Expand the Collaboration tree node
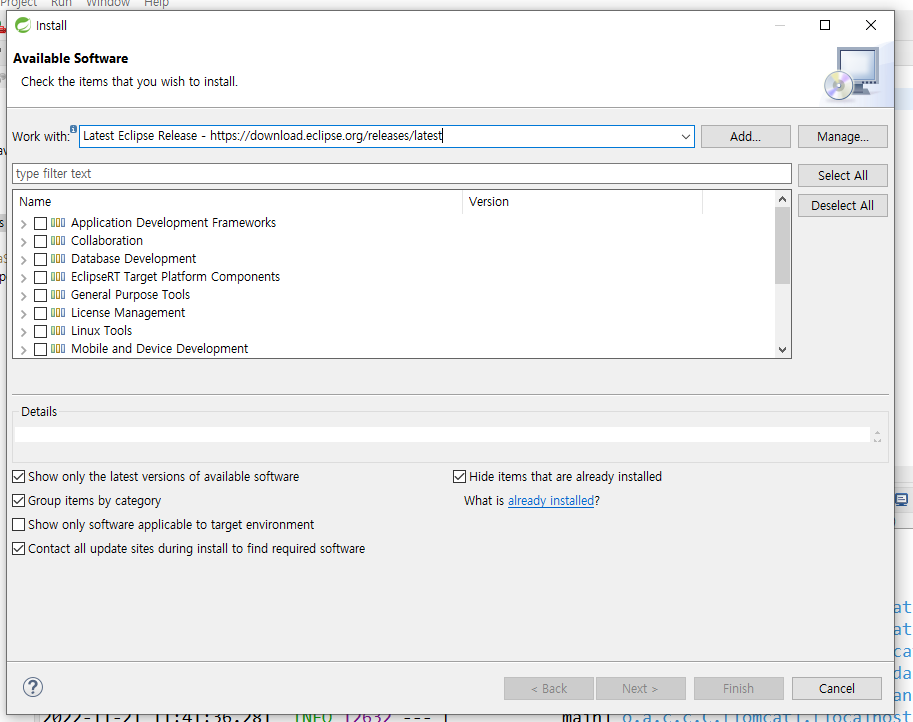Screen dimensions: 913x722 pyautogui.click(x=23, y=242)
